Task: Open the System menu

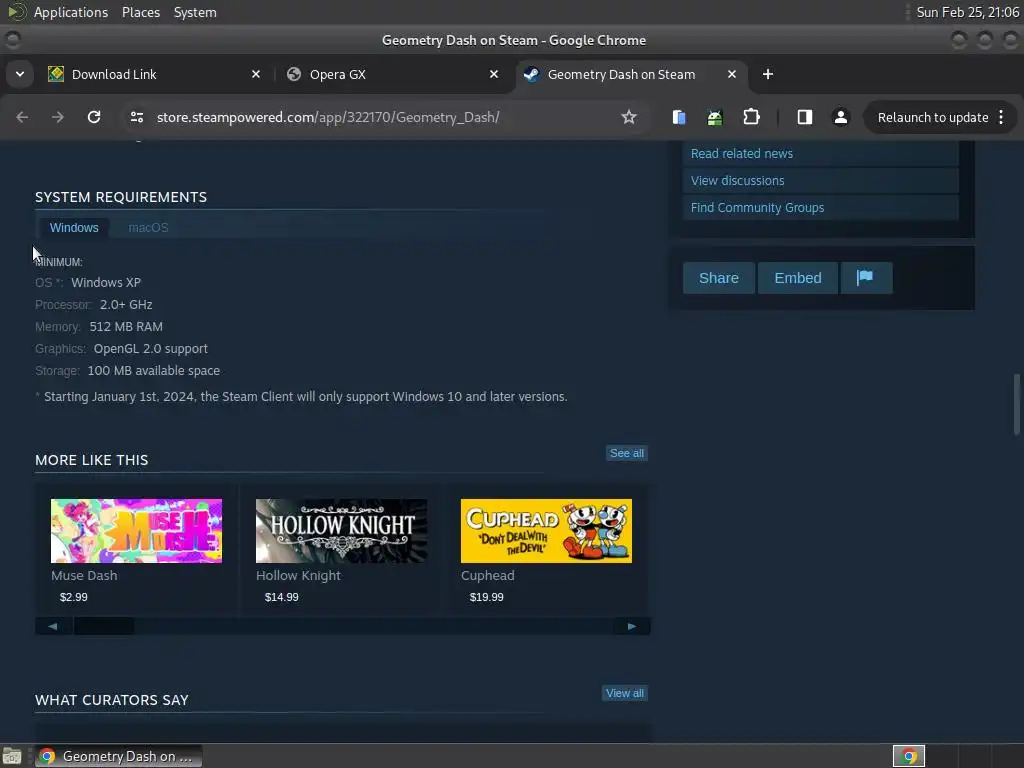Action: click(195, 12)
